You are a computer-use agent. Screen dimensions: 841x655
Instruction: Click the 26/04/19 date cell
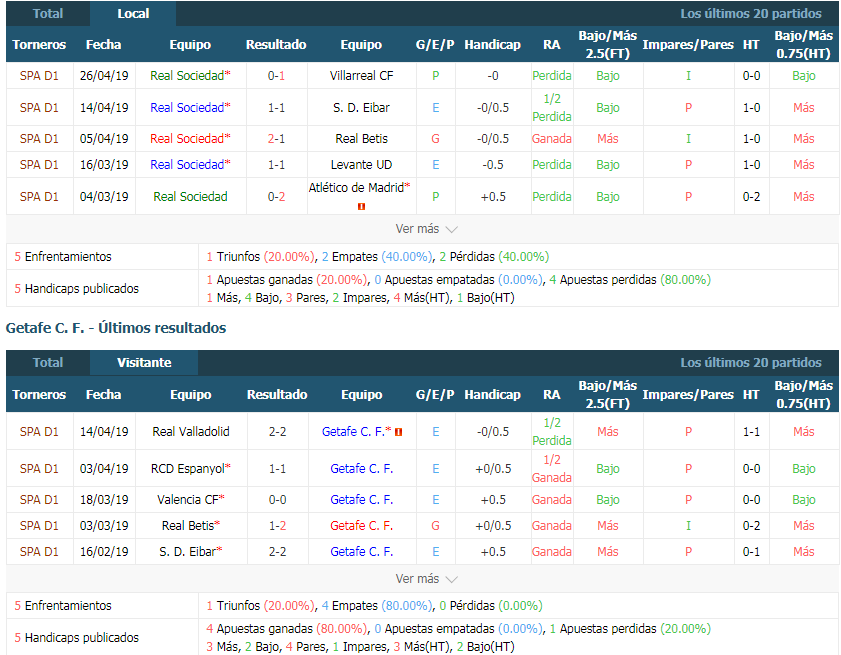[104, 76]
